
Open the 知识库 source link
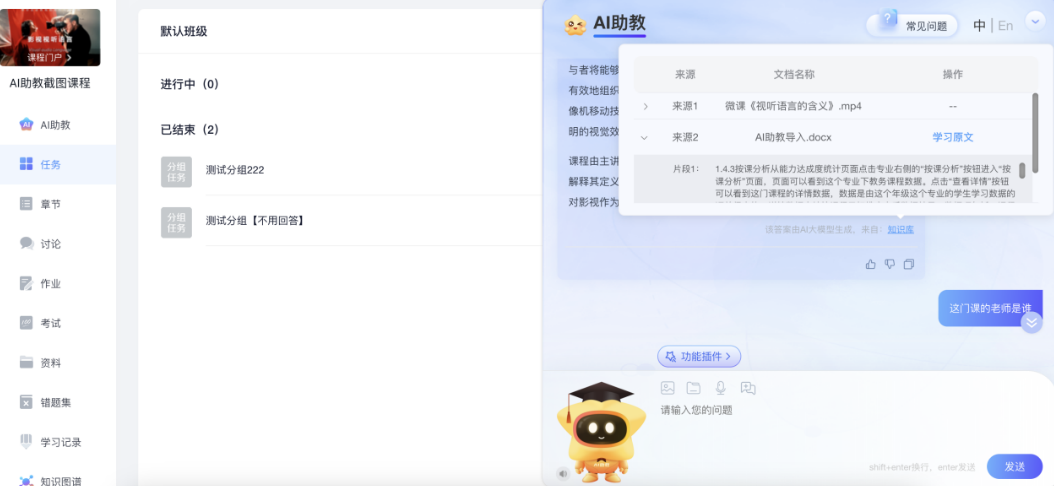tap(900, 229)
